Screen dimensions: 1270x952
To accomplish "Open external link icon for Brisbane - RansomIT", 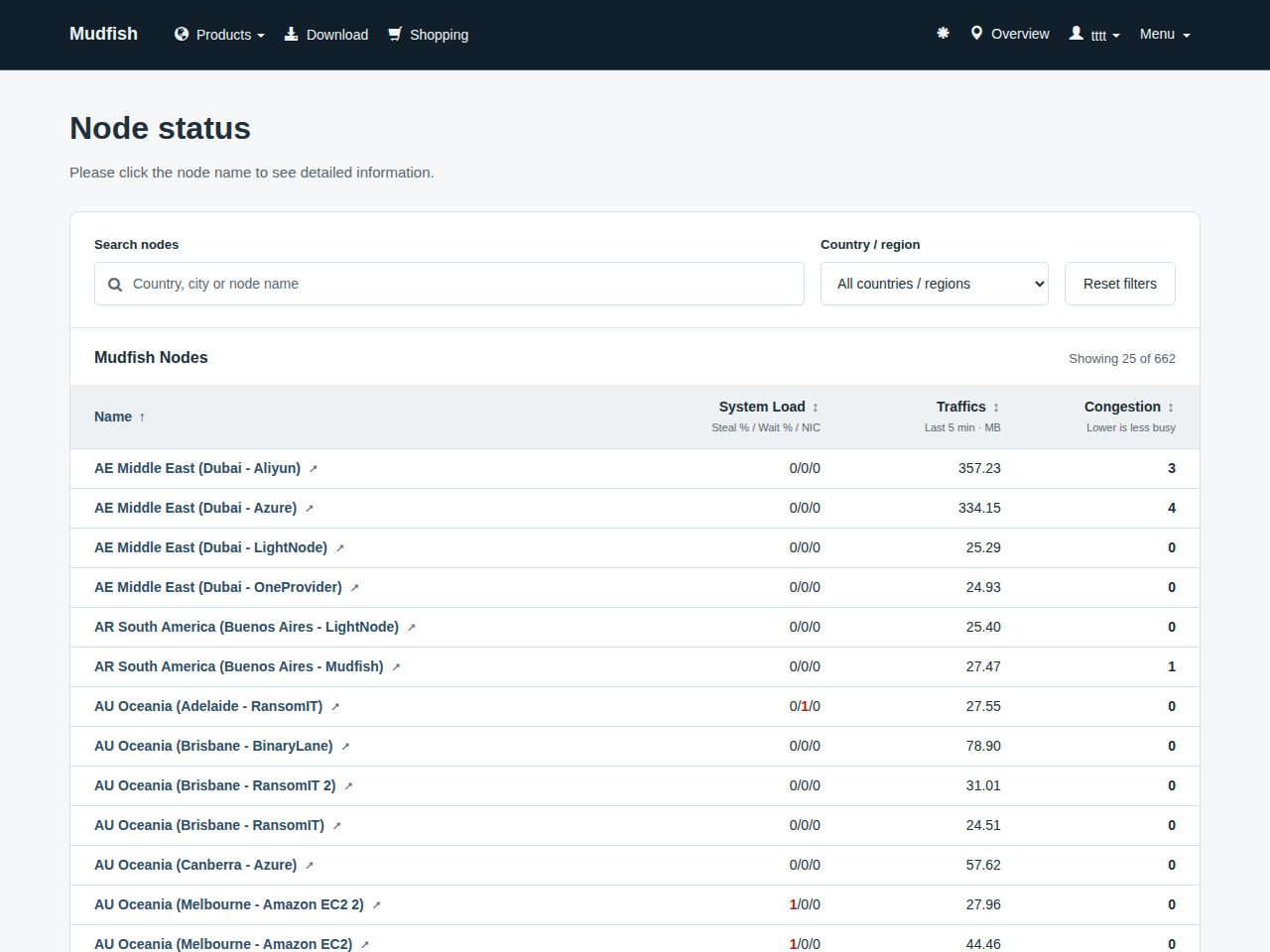I will pos(337,826).
